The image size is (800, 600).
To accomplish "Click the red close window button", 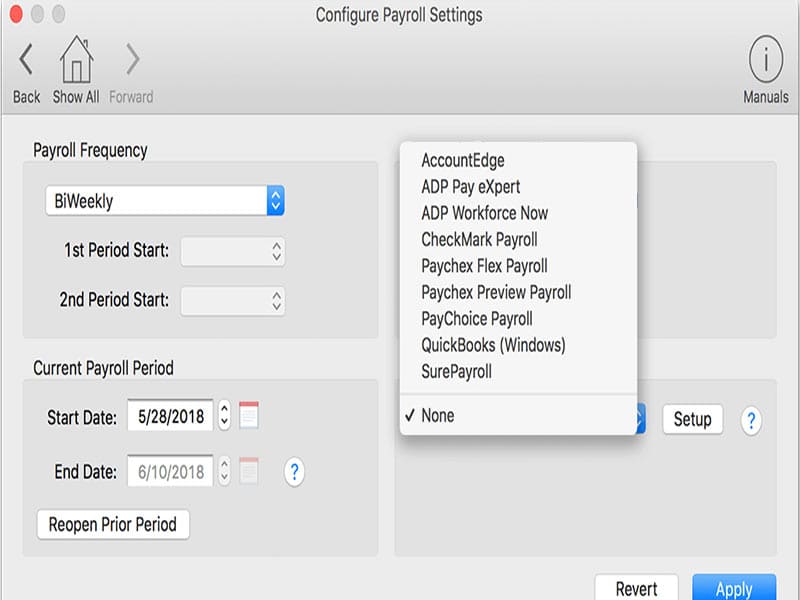I will [x=15, y=15].
